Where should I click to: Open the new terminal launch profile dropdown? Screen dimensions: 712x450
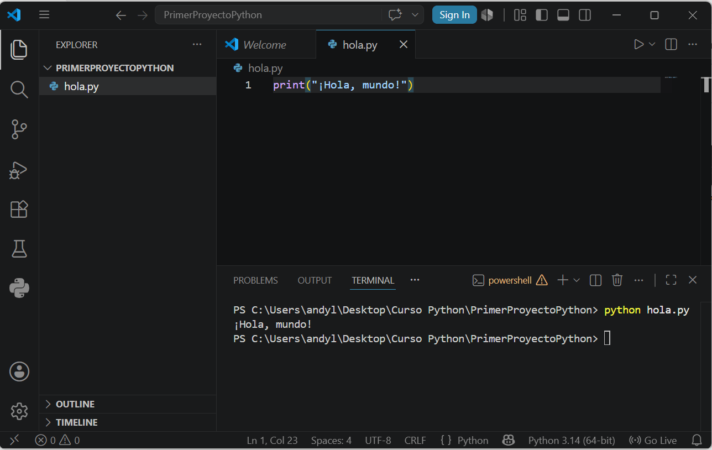pos(576,281)
